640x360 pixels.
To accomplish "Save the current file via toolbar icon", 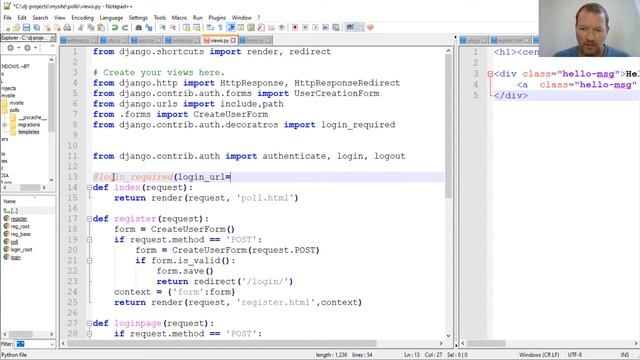I will (26, 27).
